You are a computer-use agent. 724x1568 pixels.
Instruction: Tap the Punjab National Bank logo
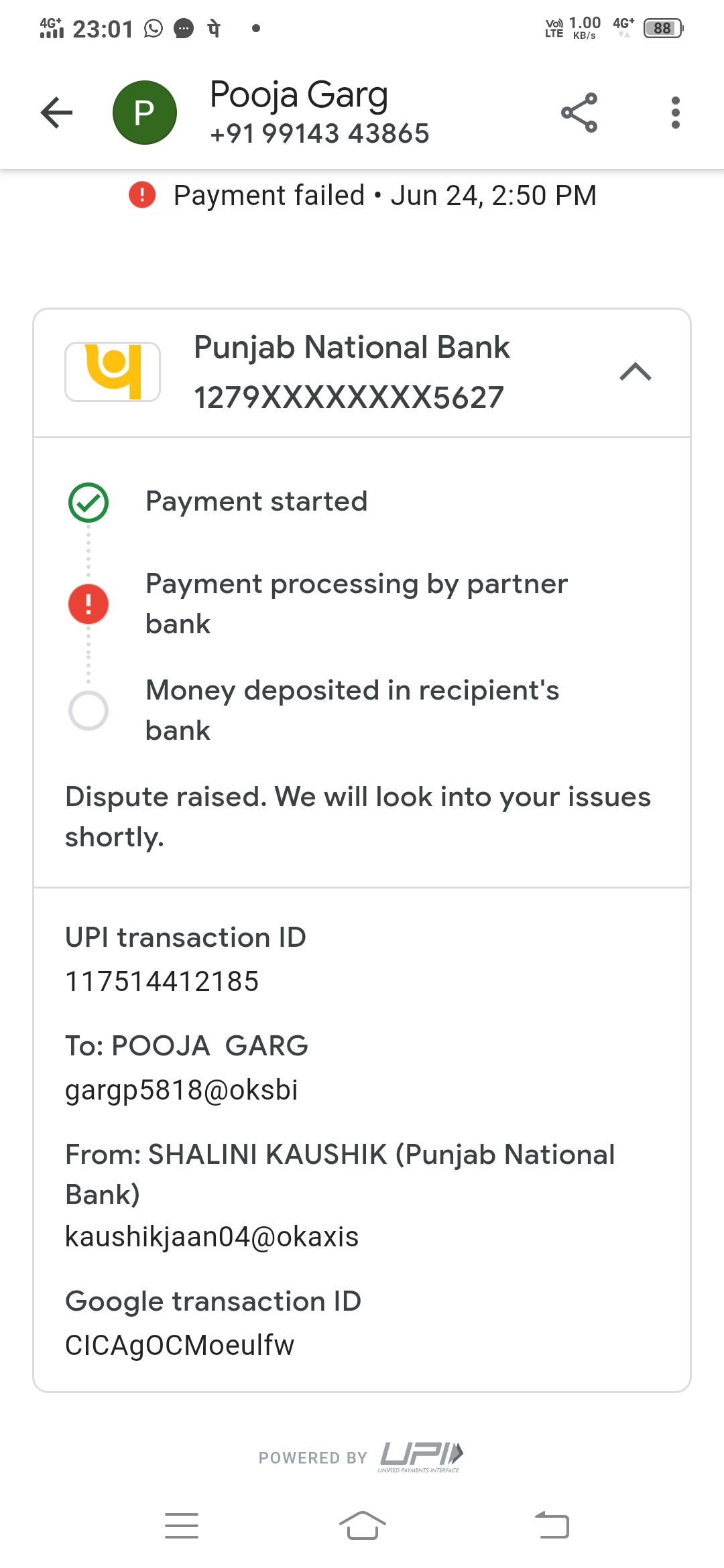(x=113, y=372)
